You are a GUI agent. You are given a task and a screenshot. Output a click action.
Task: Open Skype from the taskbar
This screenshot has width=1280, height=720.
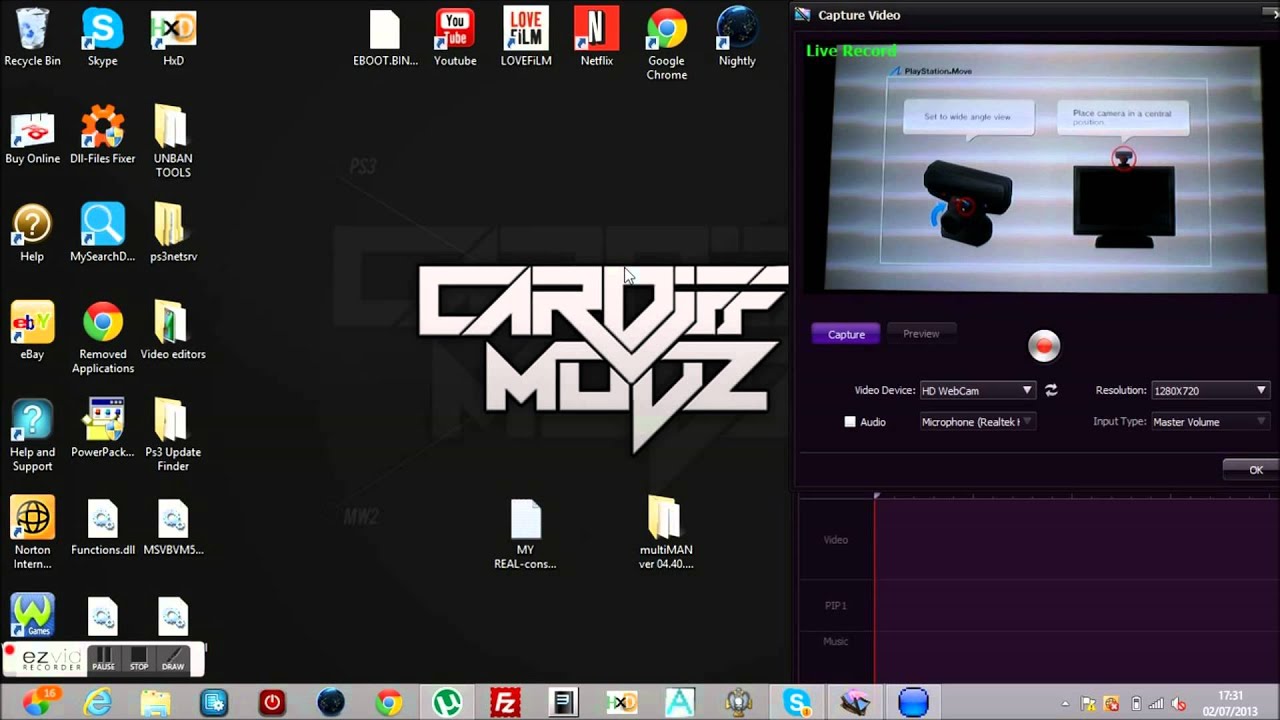(x=797, y=703)
